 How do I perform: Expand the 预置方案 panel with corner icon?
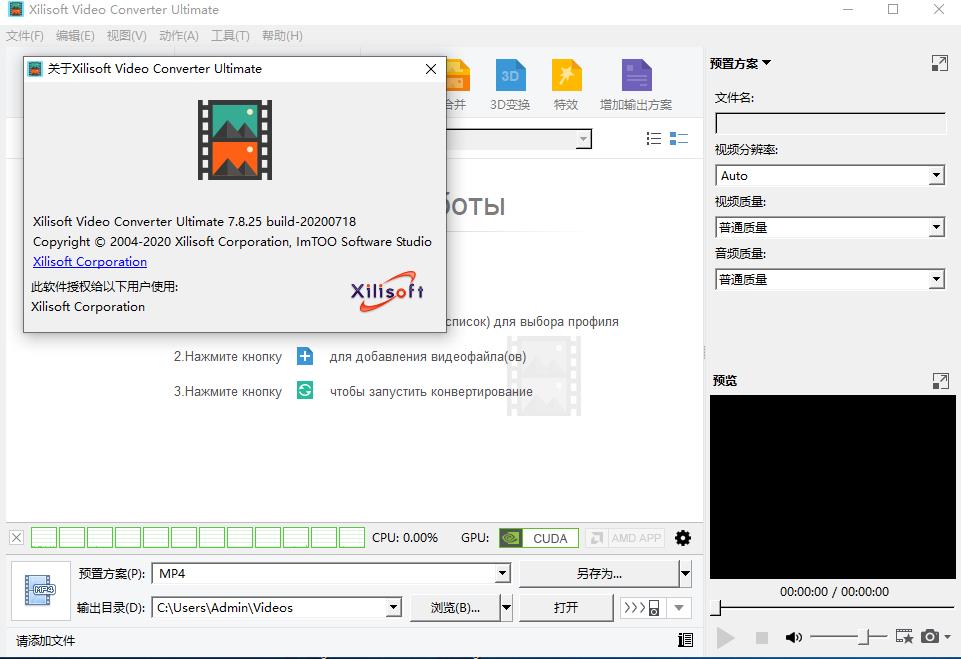[x=940, y=63]
